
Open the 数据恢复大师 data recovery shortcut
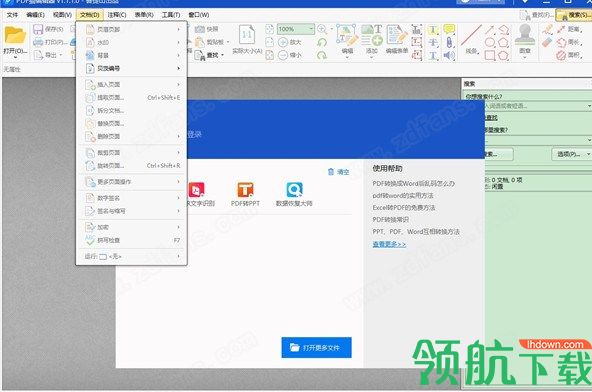coord(294,194)
